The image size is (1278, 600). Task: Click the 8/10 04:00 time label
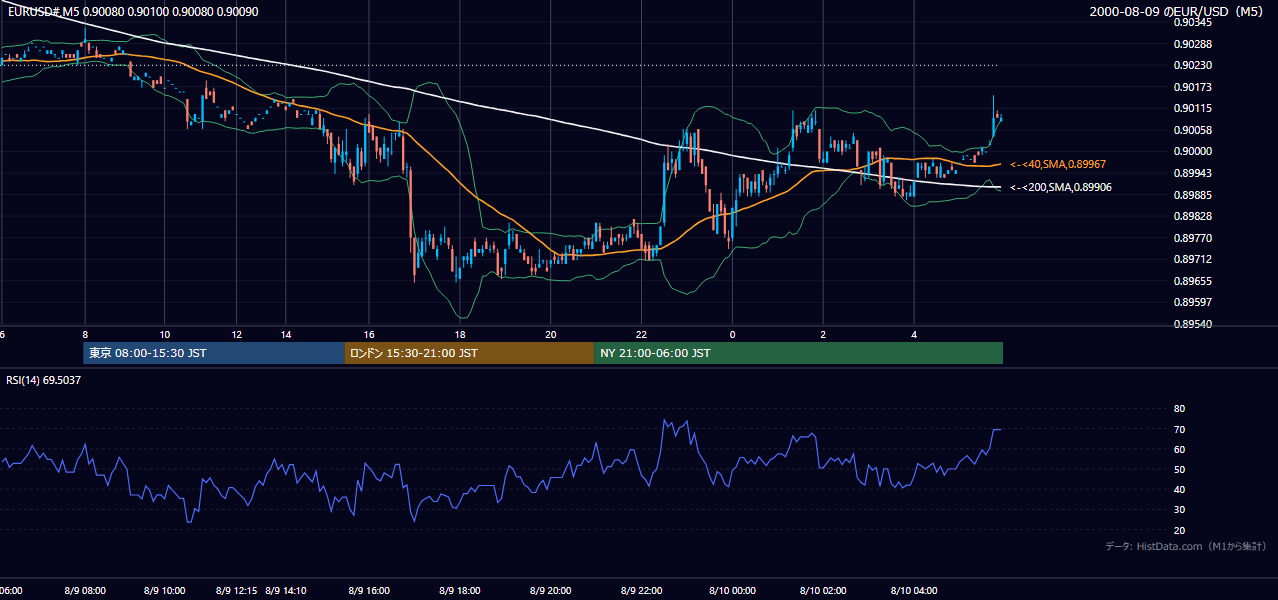pyautogui.click(x=914, y=590)
